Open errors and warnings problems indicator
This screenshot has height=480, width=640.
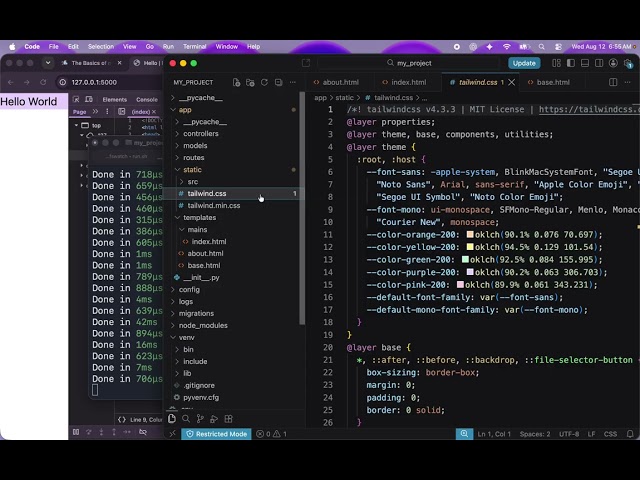point(271,434)
